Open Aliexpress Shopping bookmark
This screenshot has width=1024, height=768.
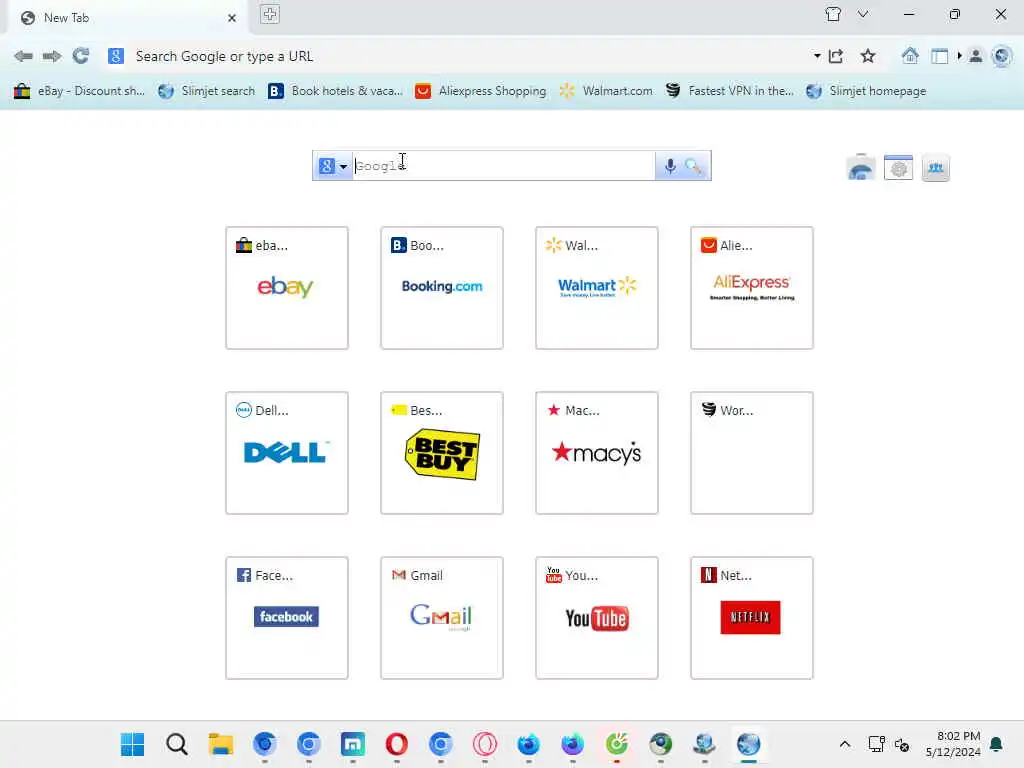tap(481, 91)
